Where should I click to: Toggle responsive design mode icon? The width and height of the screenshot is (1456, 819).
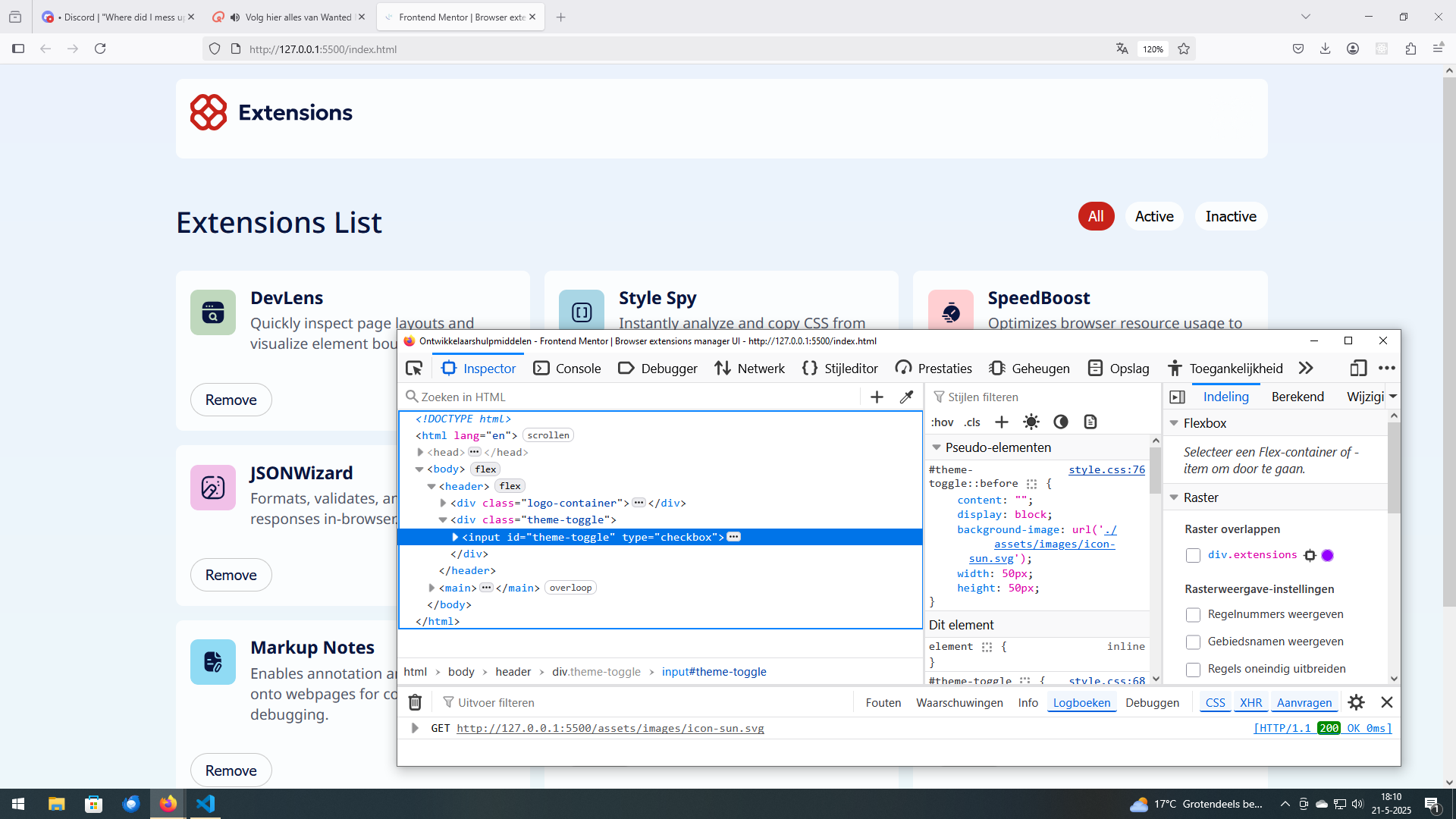point(1357,369)
